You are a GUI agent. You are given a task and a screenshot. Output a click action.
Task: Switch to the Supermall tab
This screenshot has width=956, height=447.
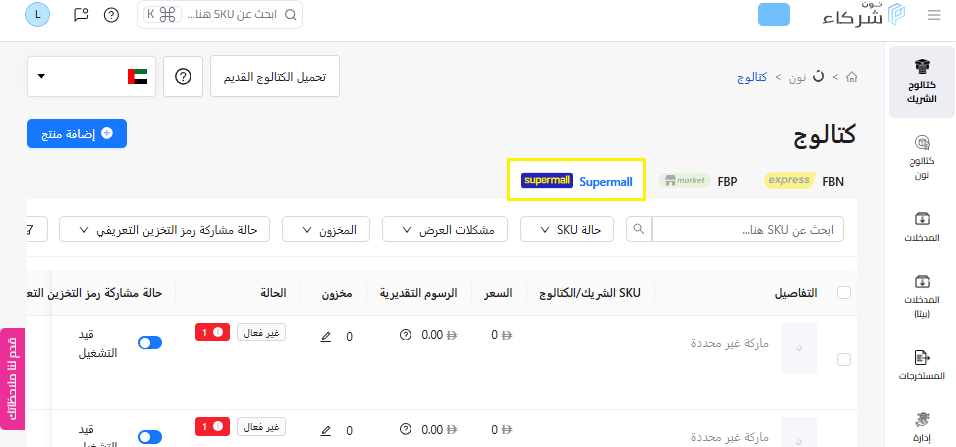[577, 181]
